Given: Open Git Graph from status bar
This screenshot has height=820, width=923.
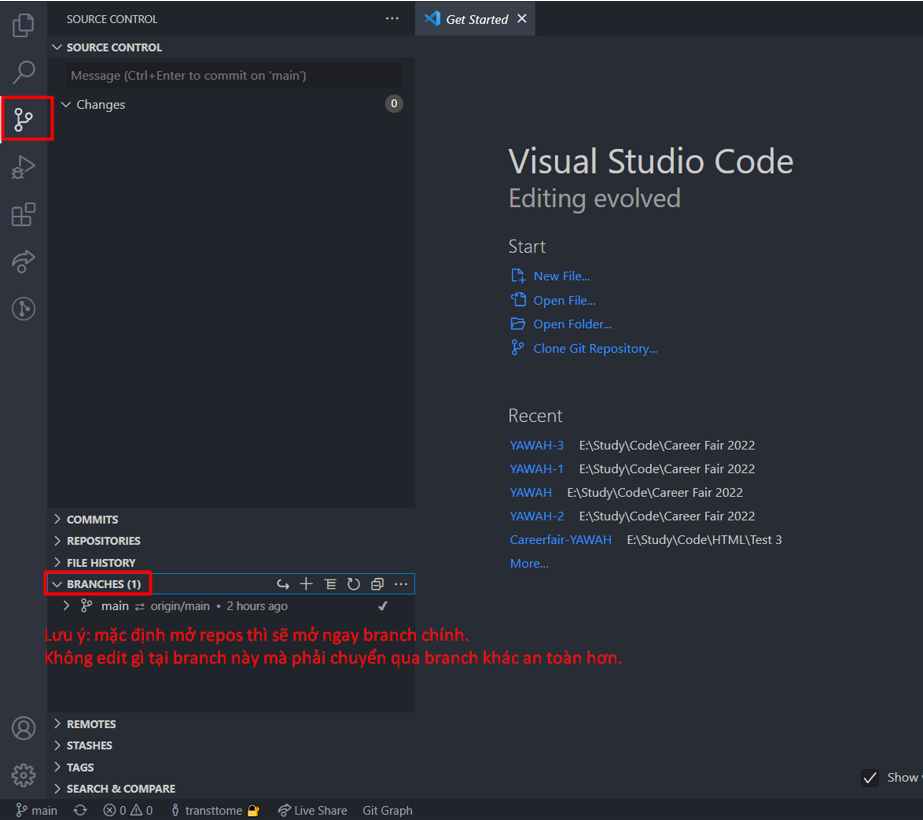Looking at the screenshot, I should pos(387,811).
